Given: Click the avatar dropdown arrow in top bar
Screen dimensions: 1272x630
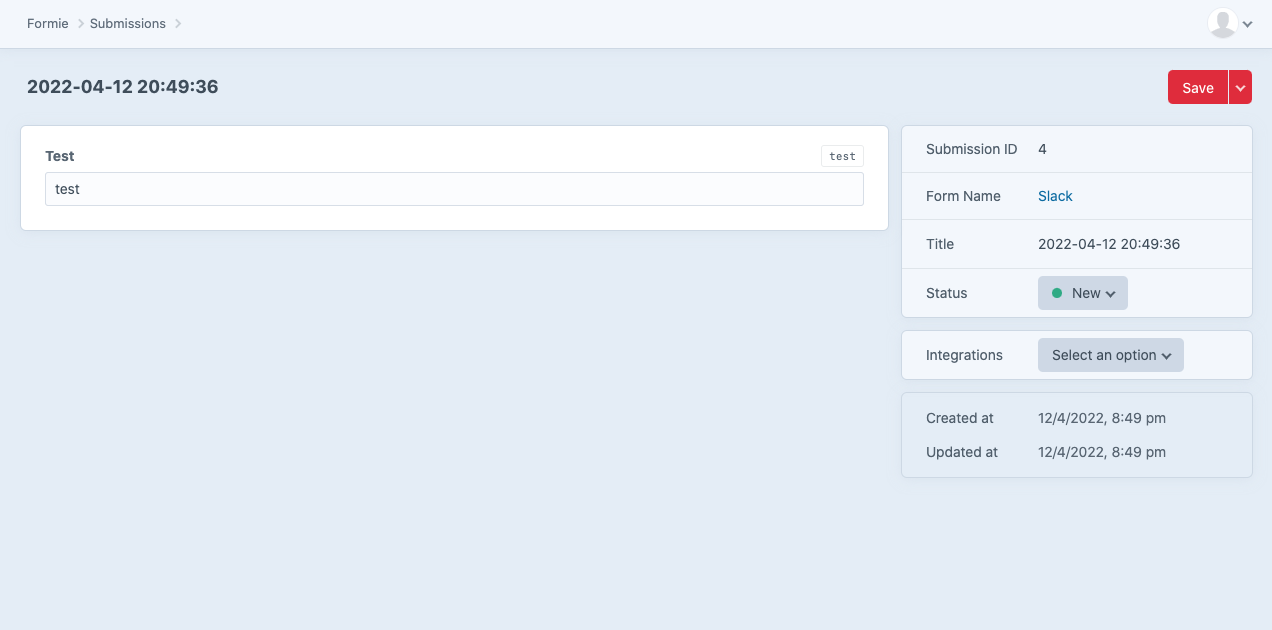Looking at the screenshot, I should 1246,23.
